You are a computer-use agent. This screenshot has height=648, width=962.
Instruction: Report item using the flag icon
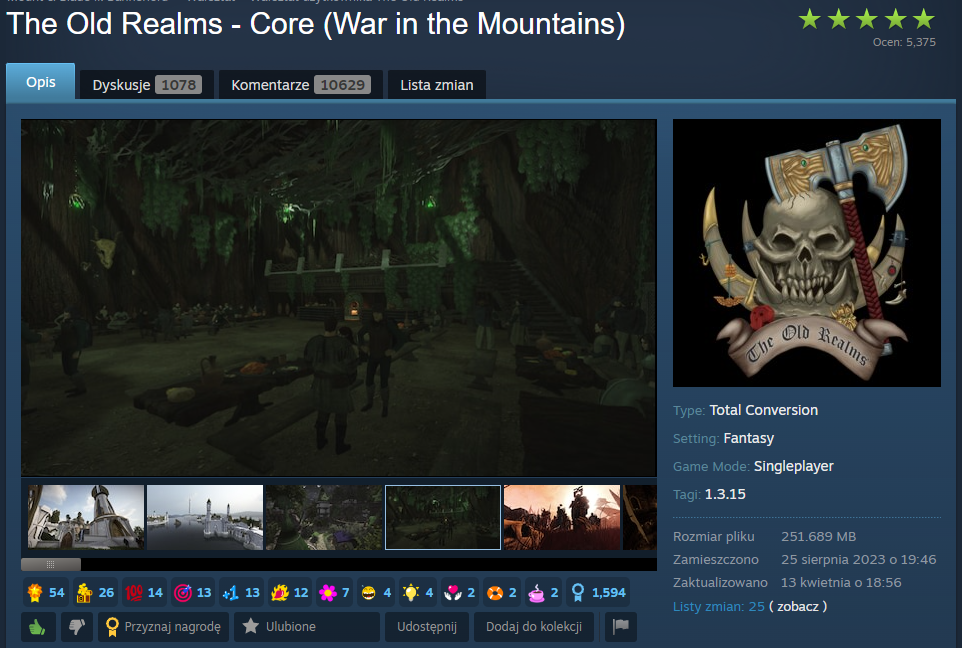[621, 627]
